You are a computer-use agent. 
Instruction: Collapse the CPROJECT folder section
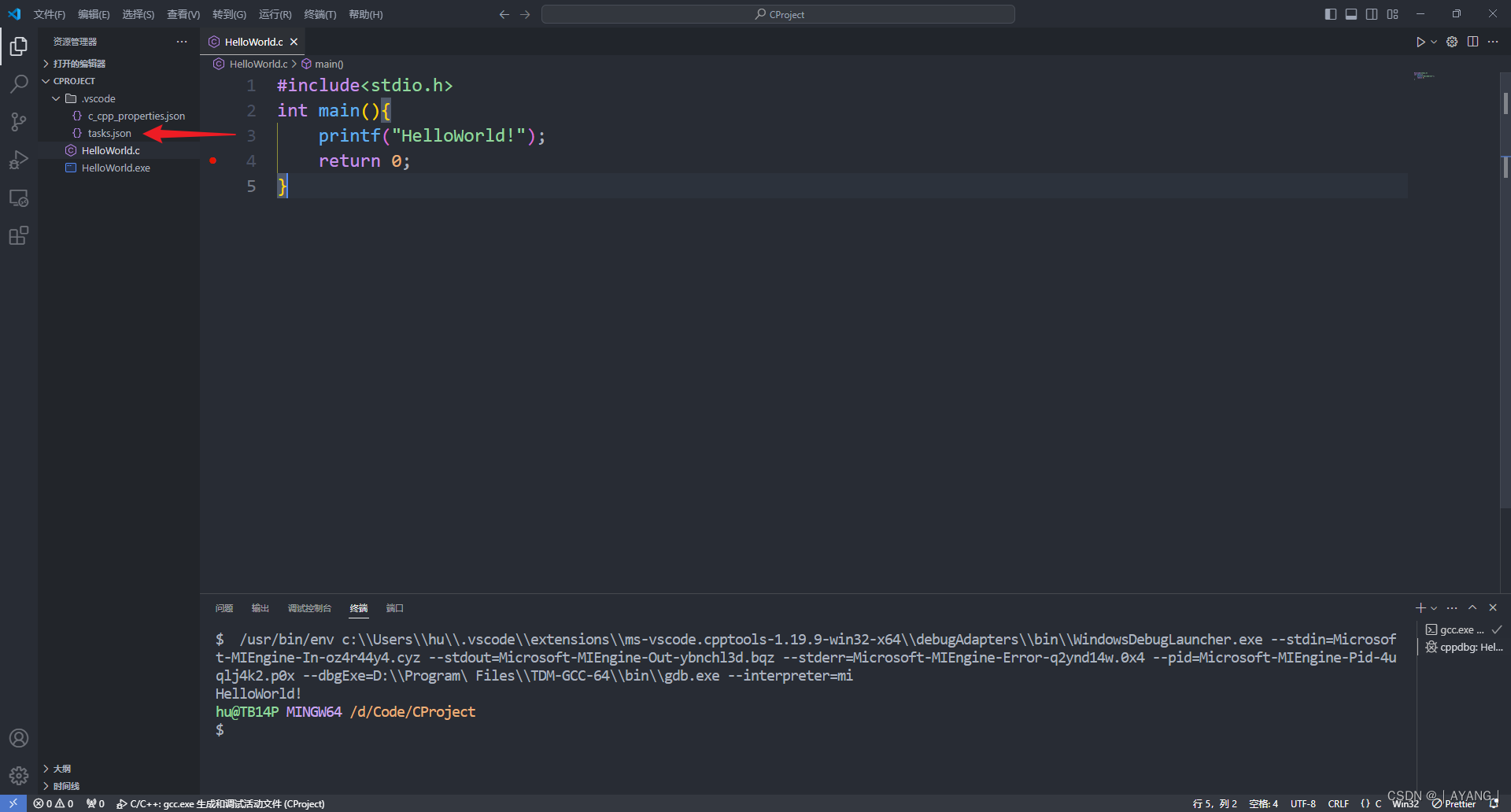pos(119,81)
